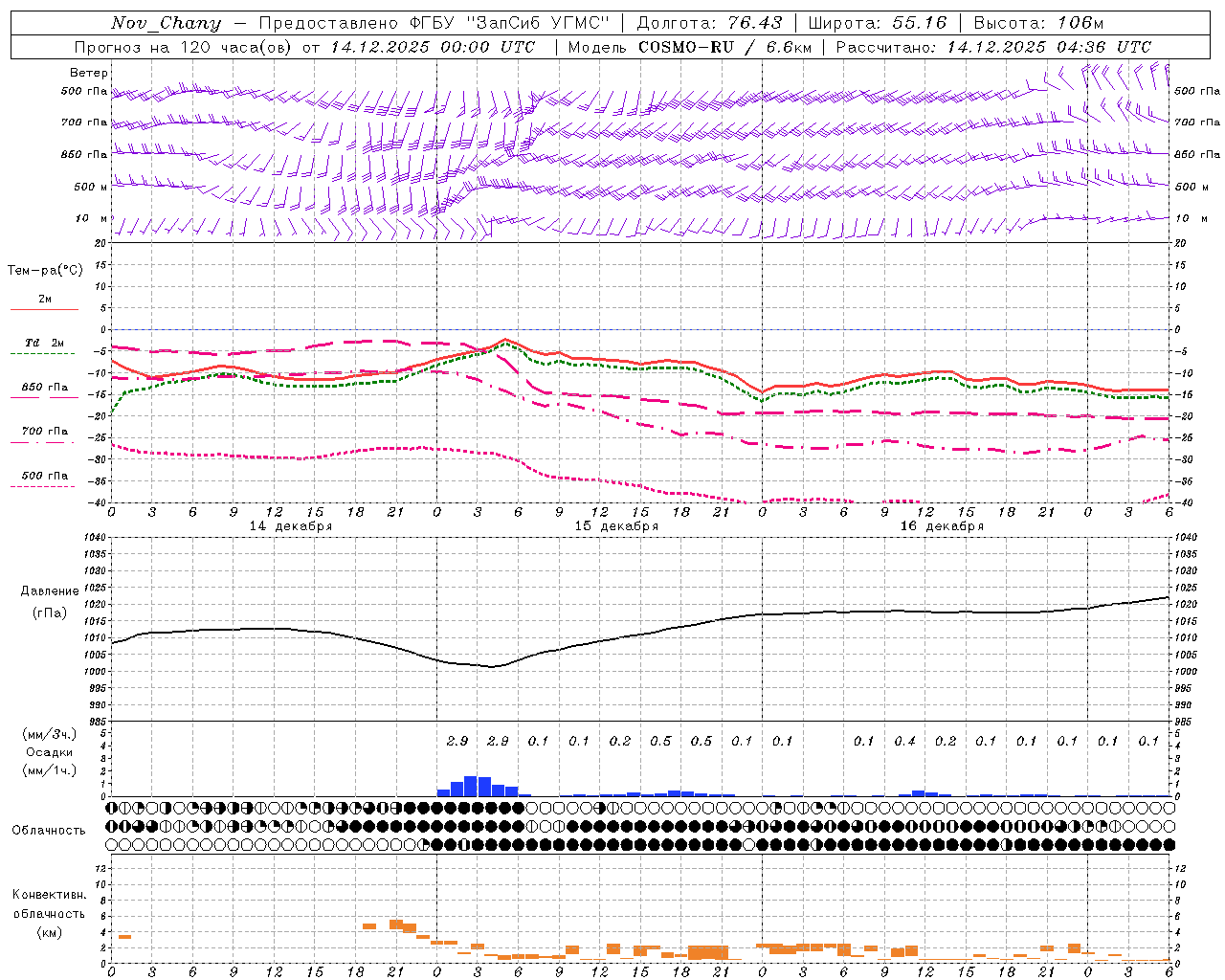
Task: Click the "0.4" three-hour precipitation value
Action: (904, 741)
